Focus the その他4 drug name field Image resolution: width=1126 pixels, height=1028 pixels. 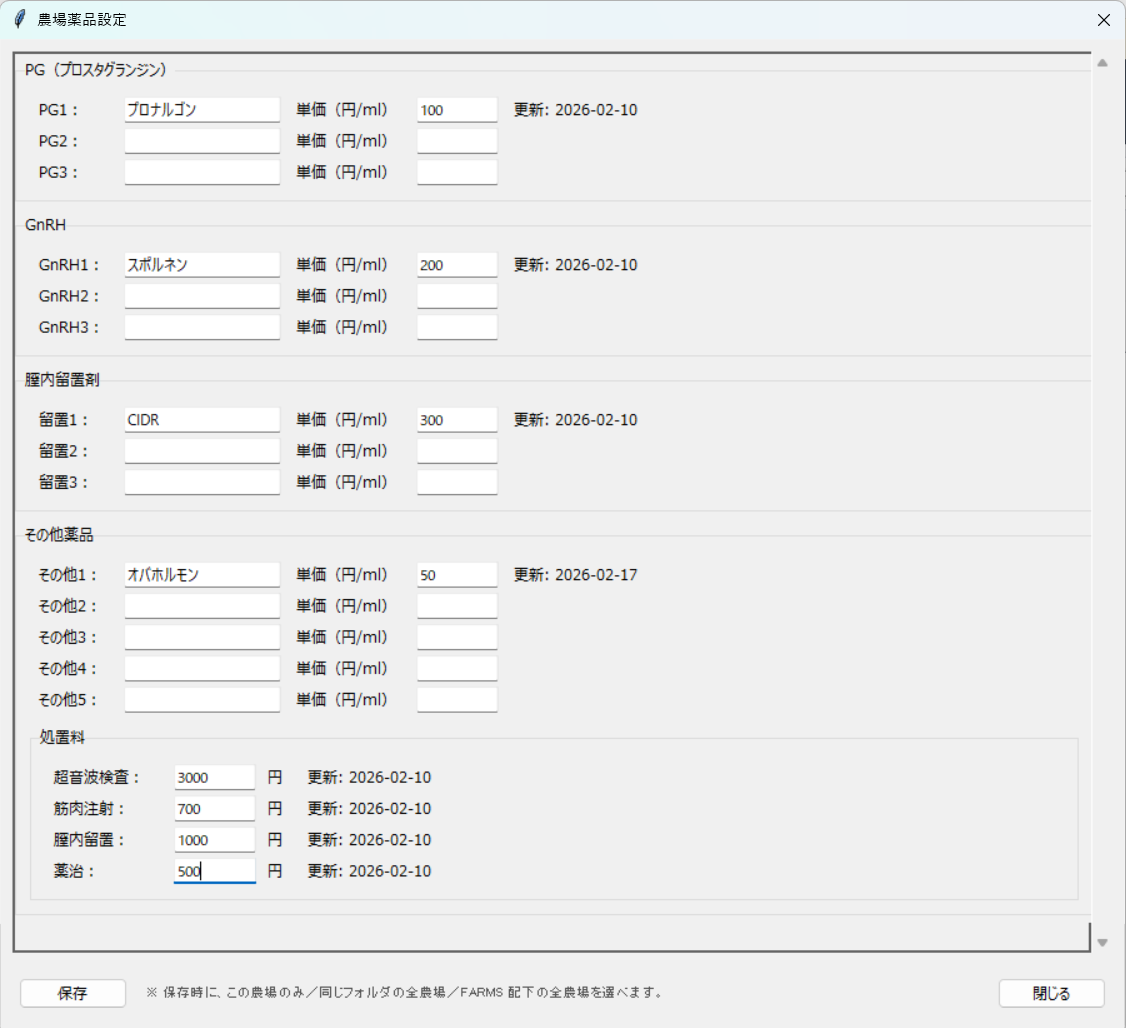coord(202,668)
